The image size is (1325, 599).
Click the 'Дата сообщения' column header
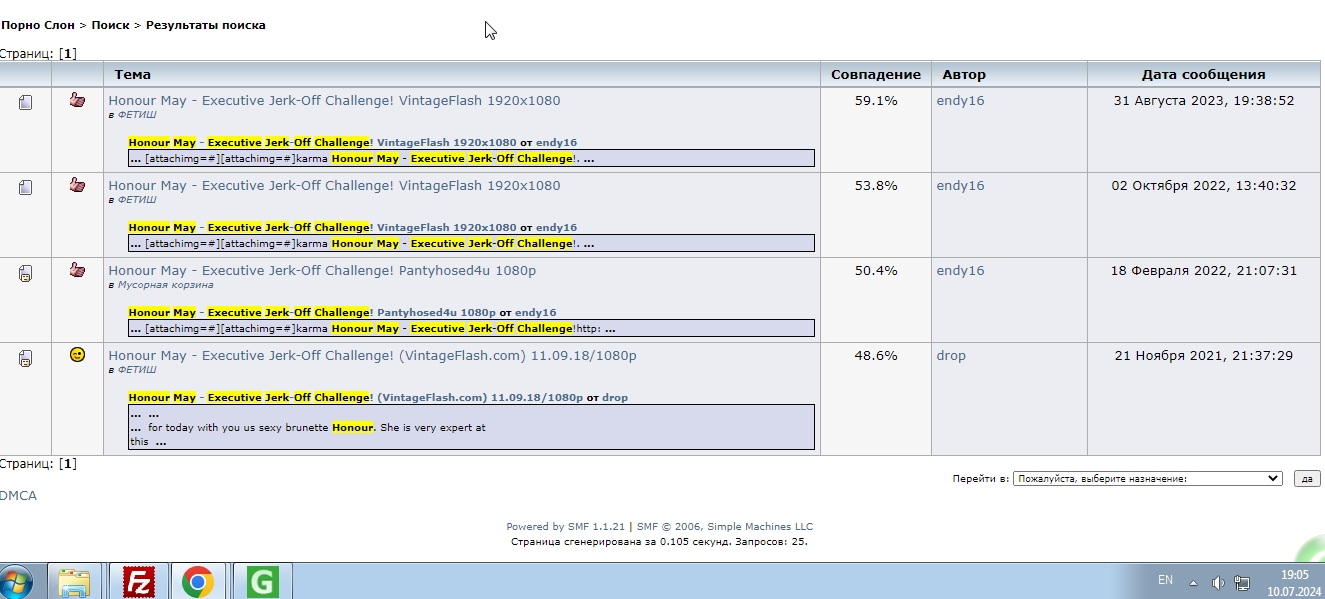point(1204,75)
